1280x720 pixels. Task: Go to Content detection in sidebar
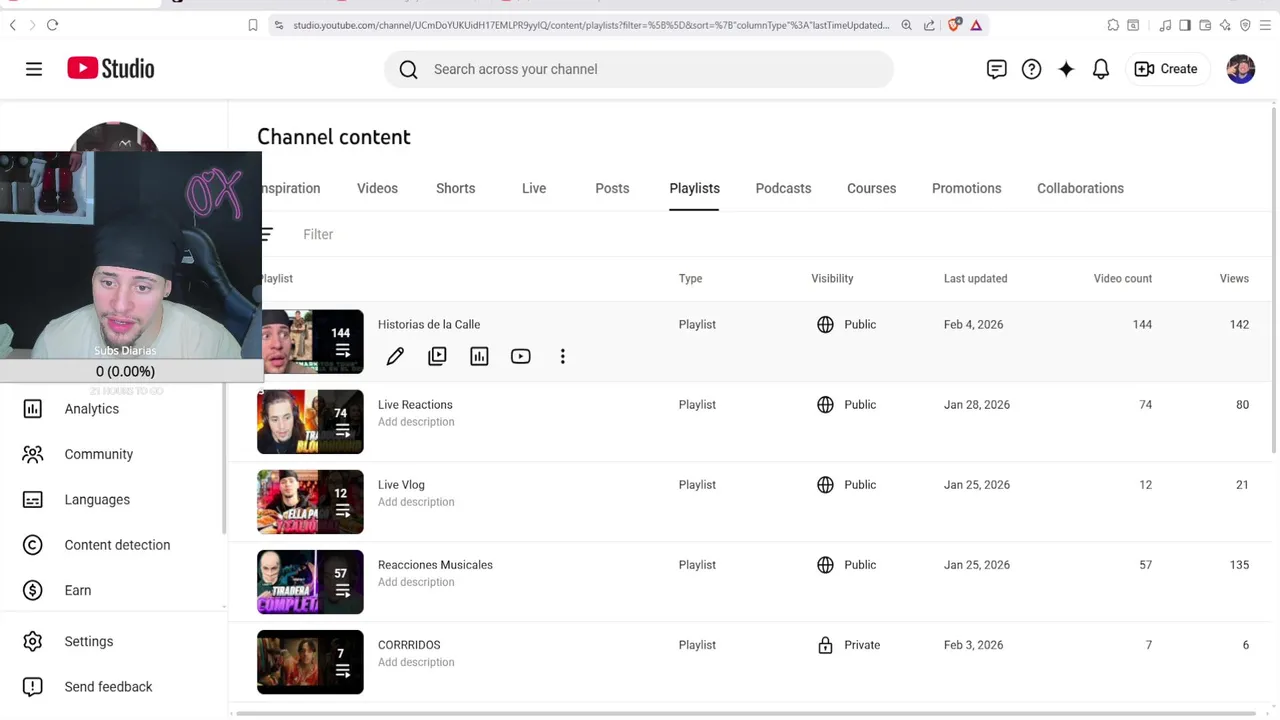click(117, 545)
